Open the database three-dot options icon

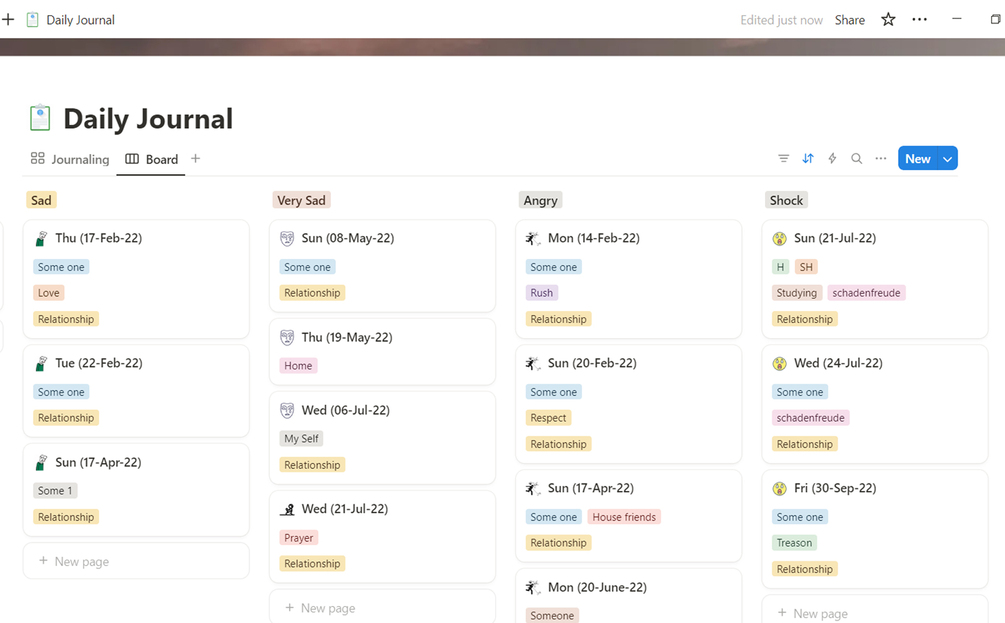(881, 158)
